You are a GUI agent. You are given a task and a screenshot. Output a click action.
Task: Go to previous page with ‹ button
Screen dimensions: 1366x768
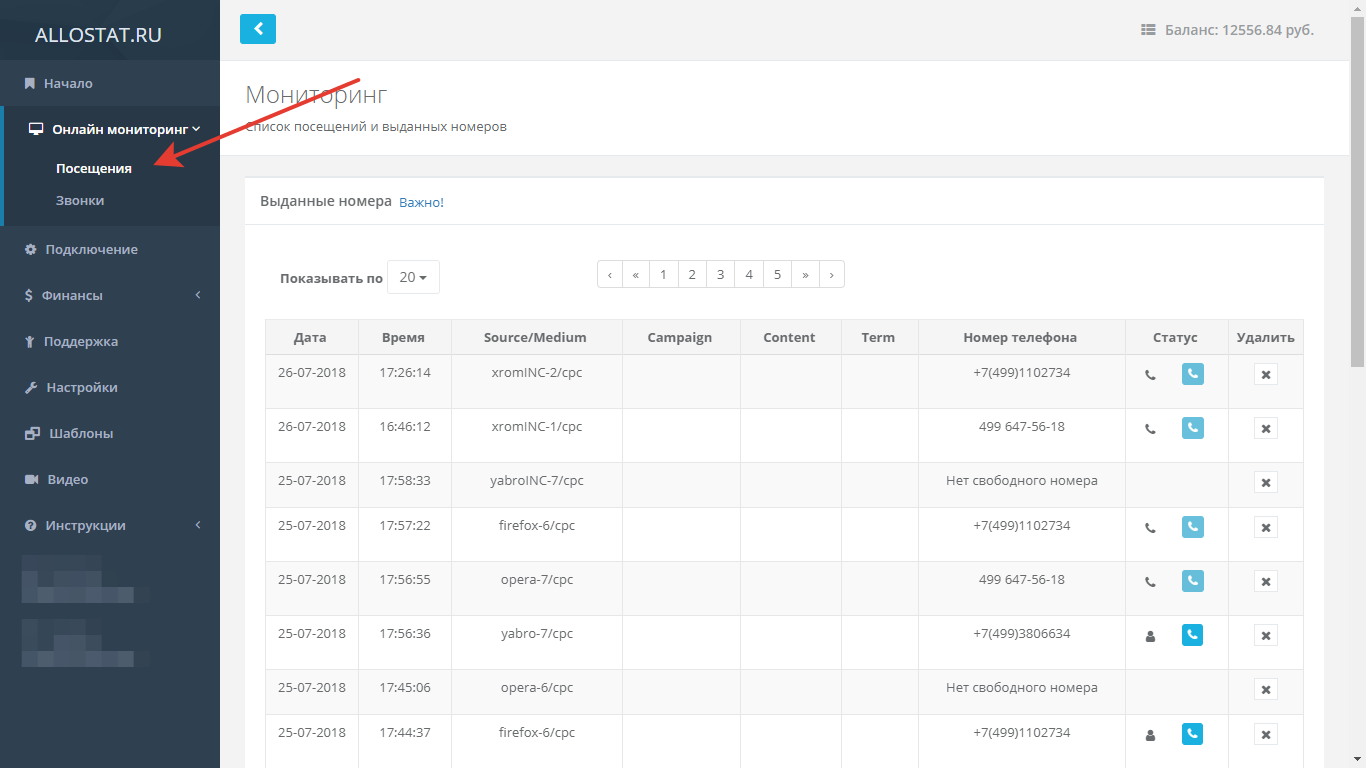pos(610,274)
